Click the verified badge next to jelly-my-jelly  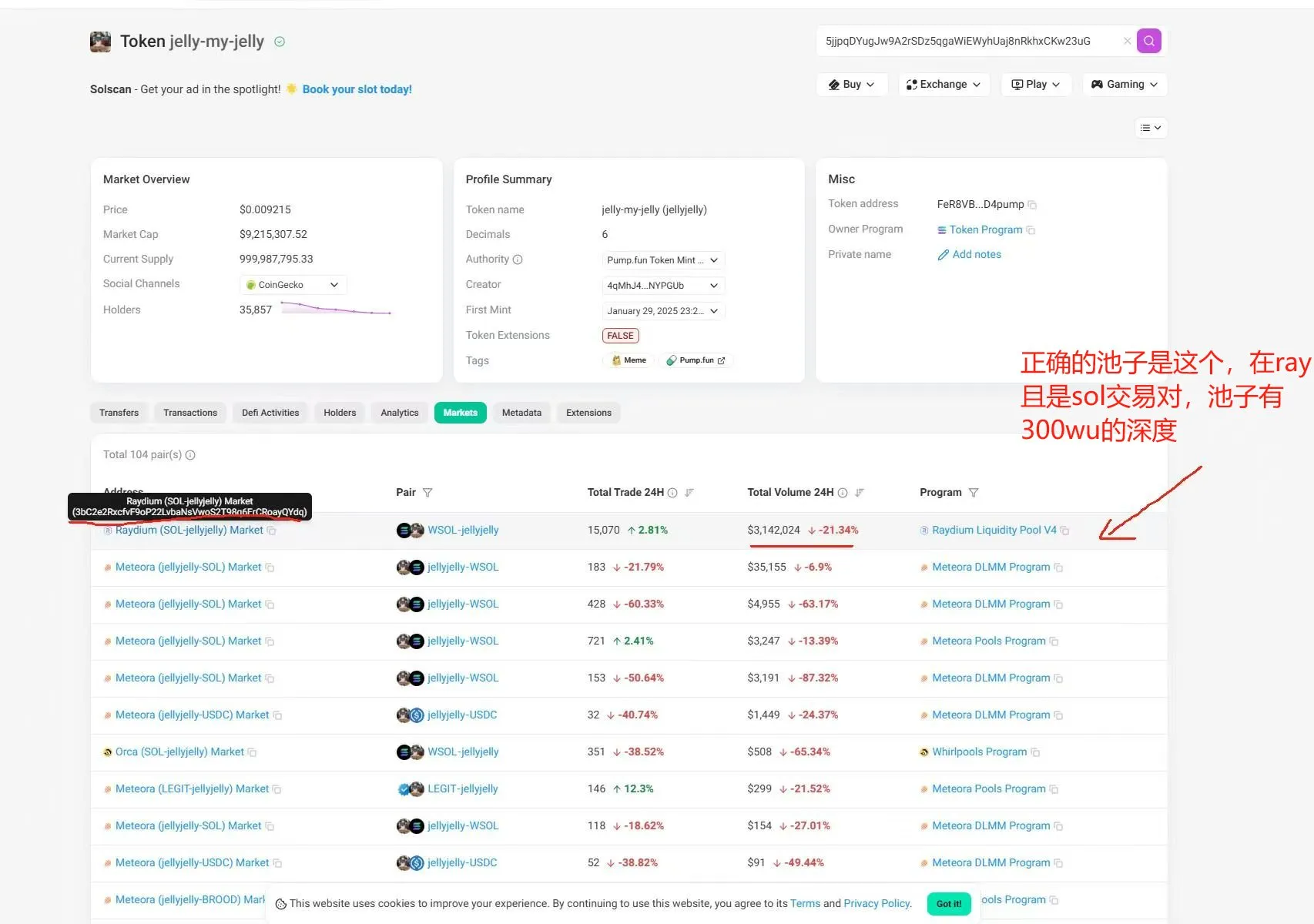280,42
